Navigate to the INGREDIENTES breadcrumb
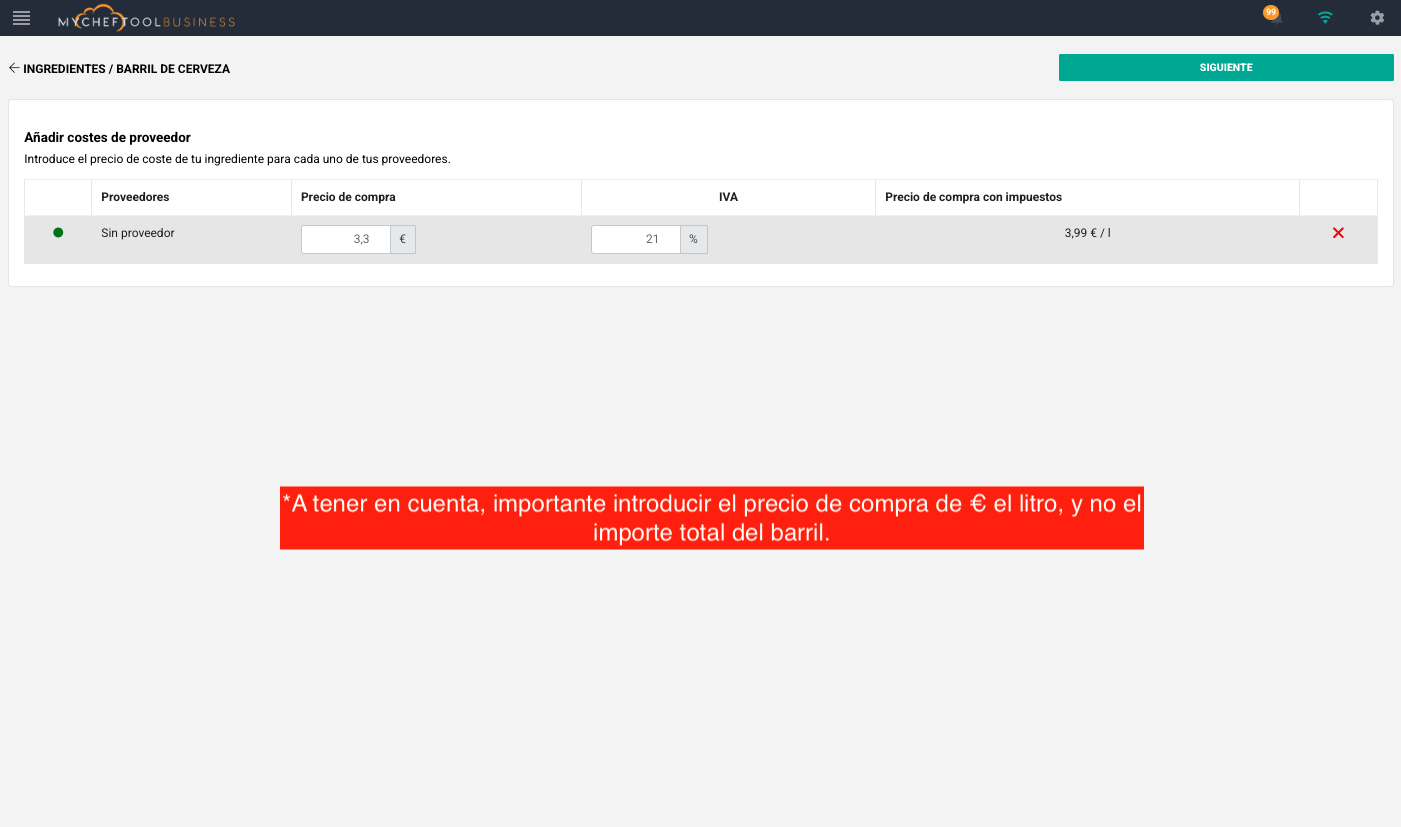This screenshot has width=1401, height=827. point(64,69)
